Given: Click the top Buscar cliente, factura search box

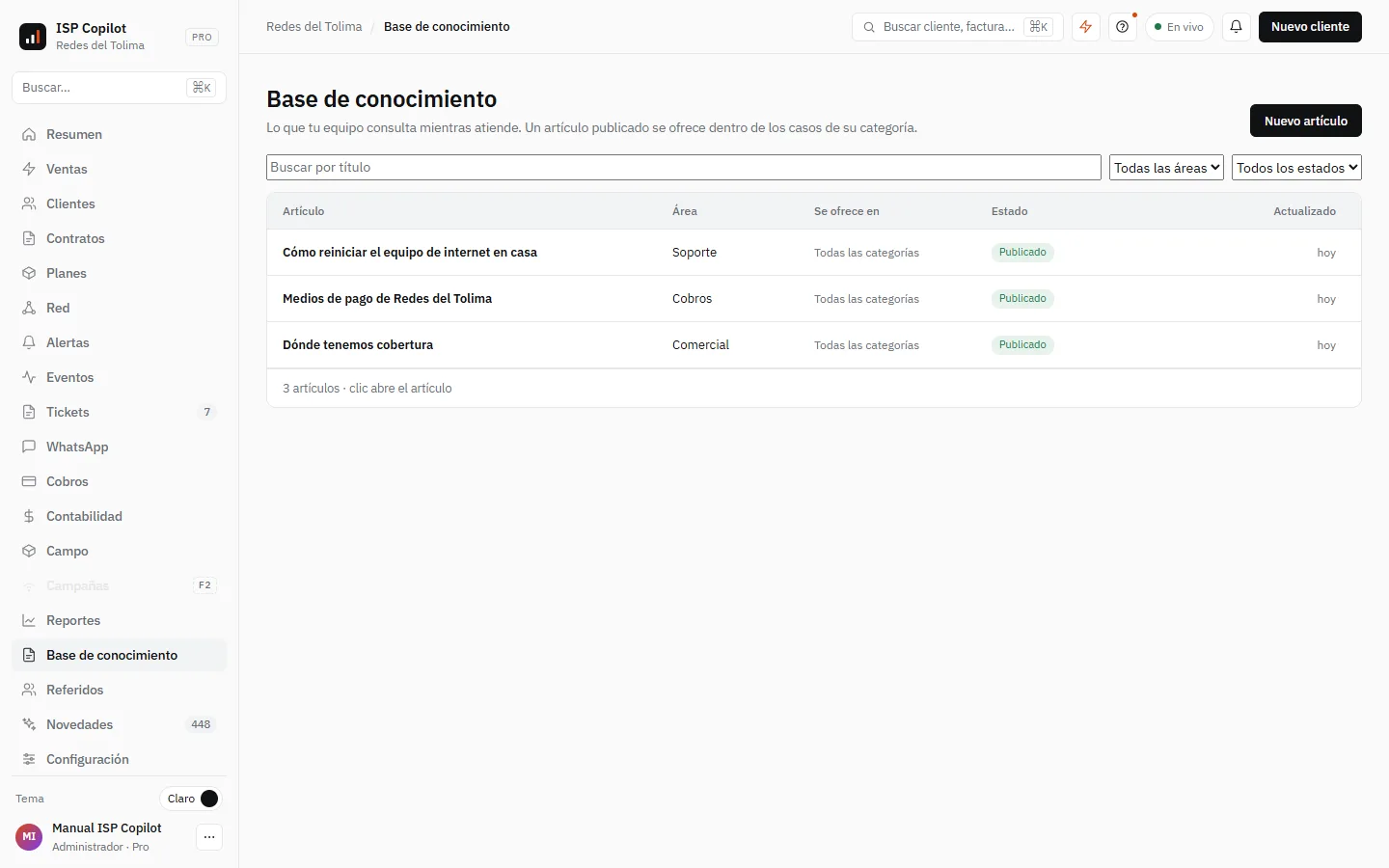Looking at the screenshot, I should click(x=958, y=27).
